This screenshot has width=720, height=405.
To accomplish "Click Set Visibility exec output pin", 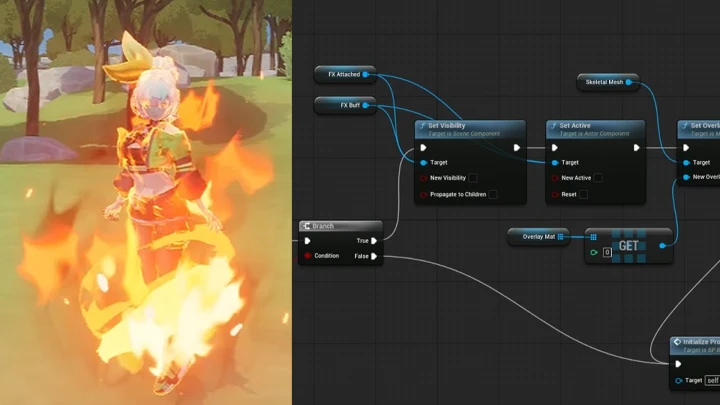I will pos(517,148).
